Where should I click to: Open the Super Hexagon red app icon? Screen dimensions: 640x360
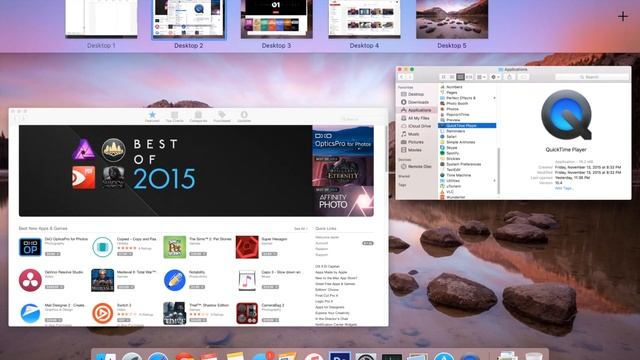point(247,247)
